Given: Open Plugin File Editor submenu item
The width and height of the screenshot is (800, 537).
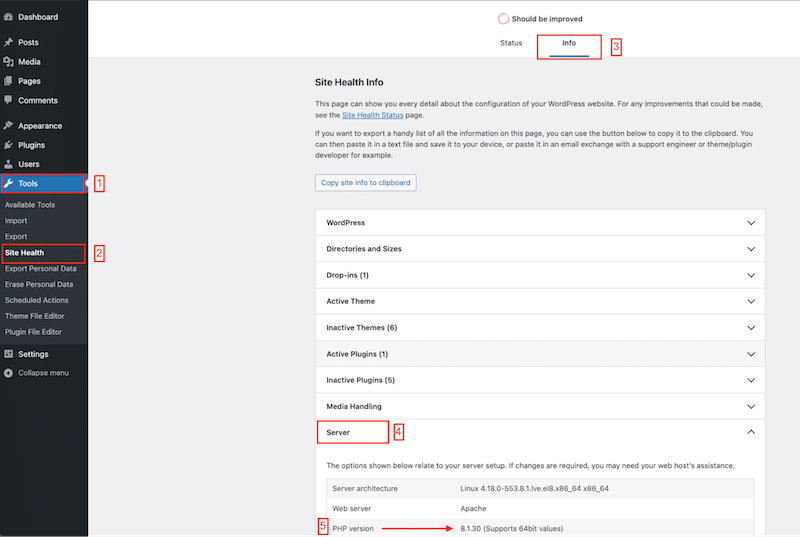Looking at the screenshot, I should (x=33, y=332).
